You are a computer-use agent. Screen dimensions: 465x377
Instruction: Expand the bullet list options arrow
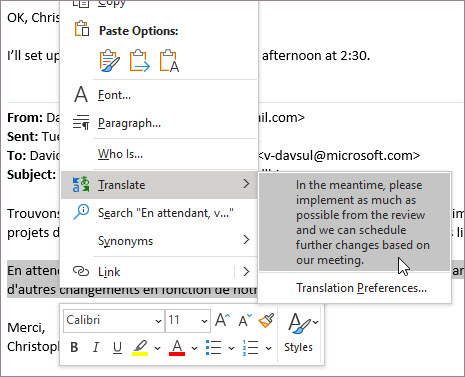(231, 348)
